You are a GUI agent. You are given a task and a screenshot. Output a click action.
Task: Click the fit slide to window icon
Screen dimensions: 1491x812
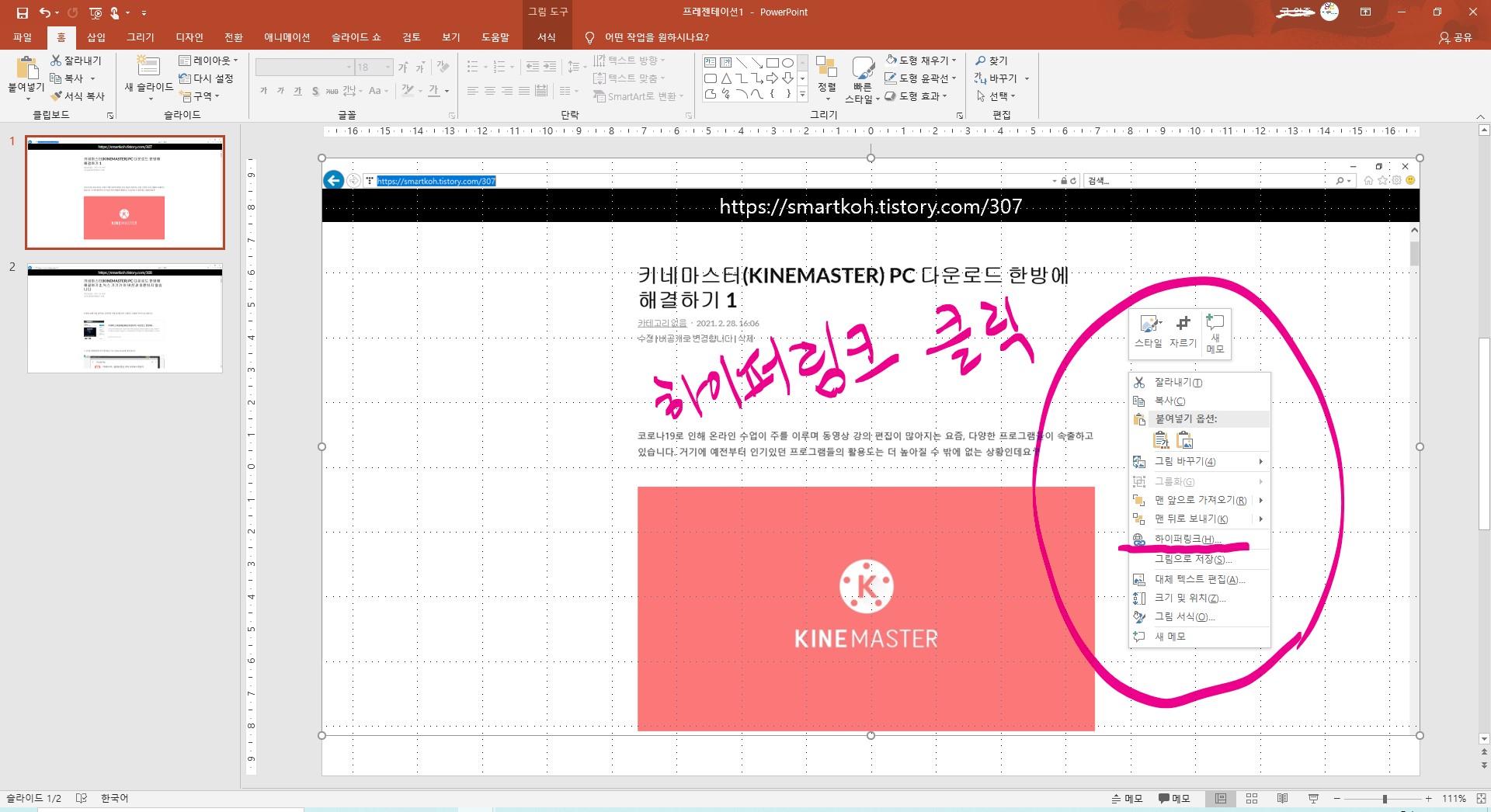pos(1481,799)
